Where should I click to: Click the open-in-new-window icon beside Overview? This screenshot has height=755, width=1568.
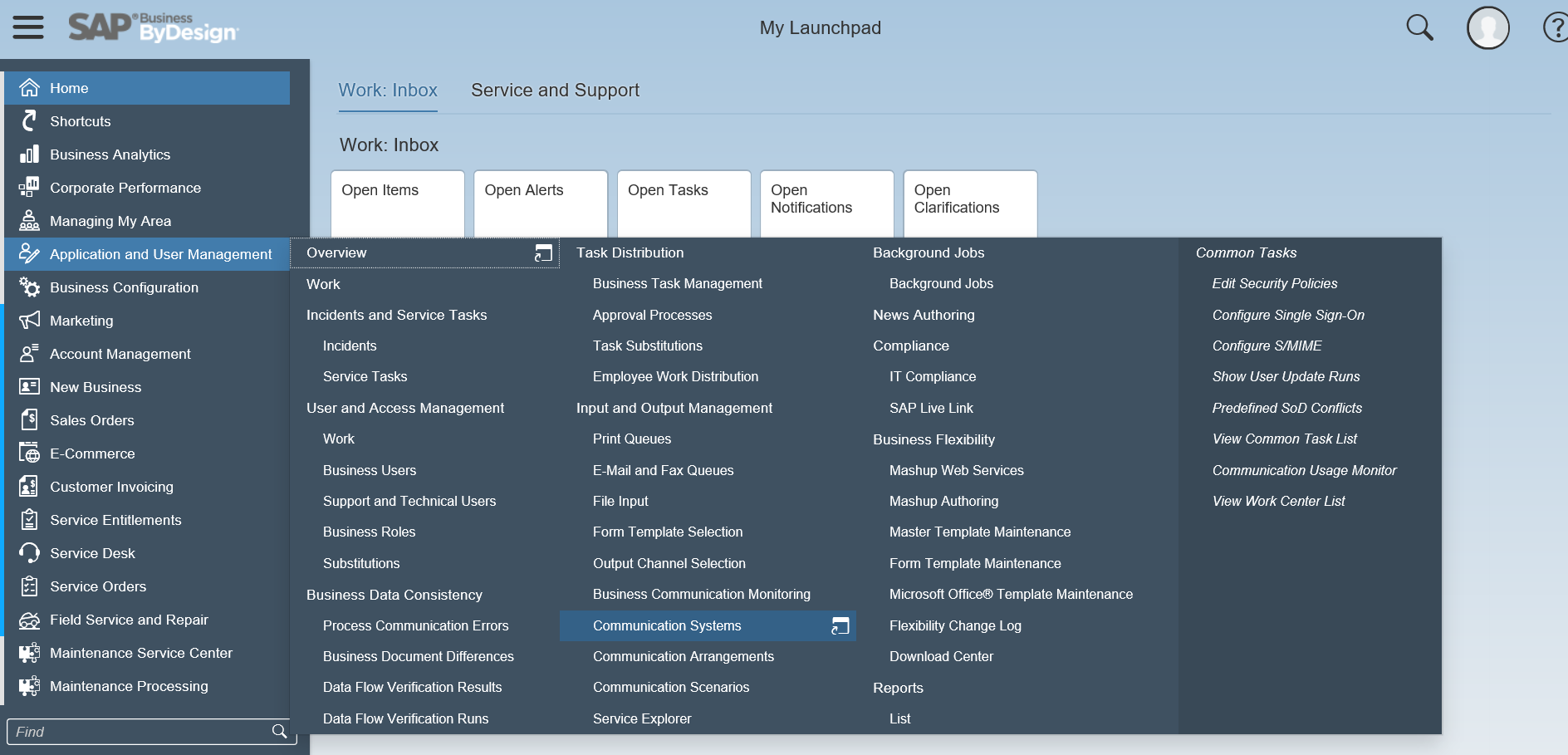(543, 253)
